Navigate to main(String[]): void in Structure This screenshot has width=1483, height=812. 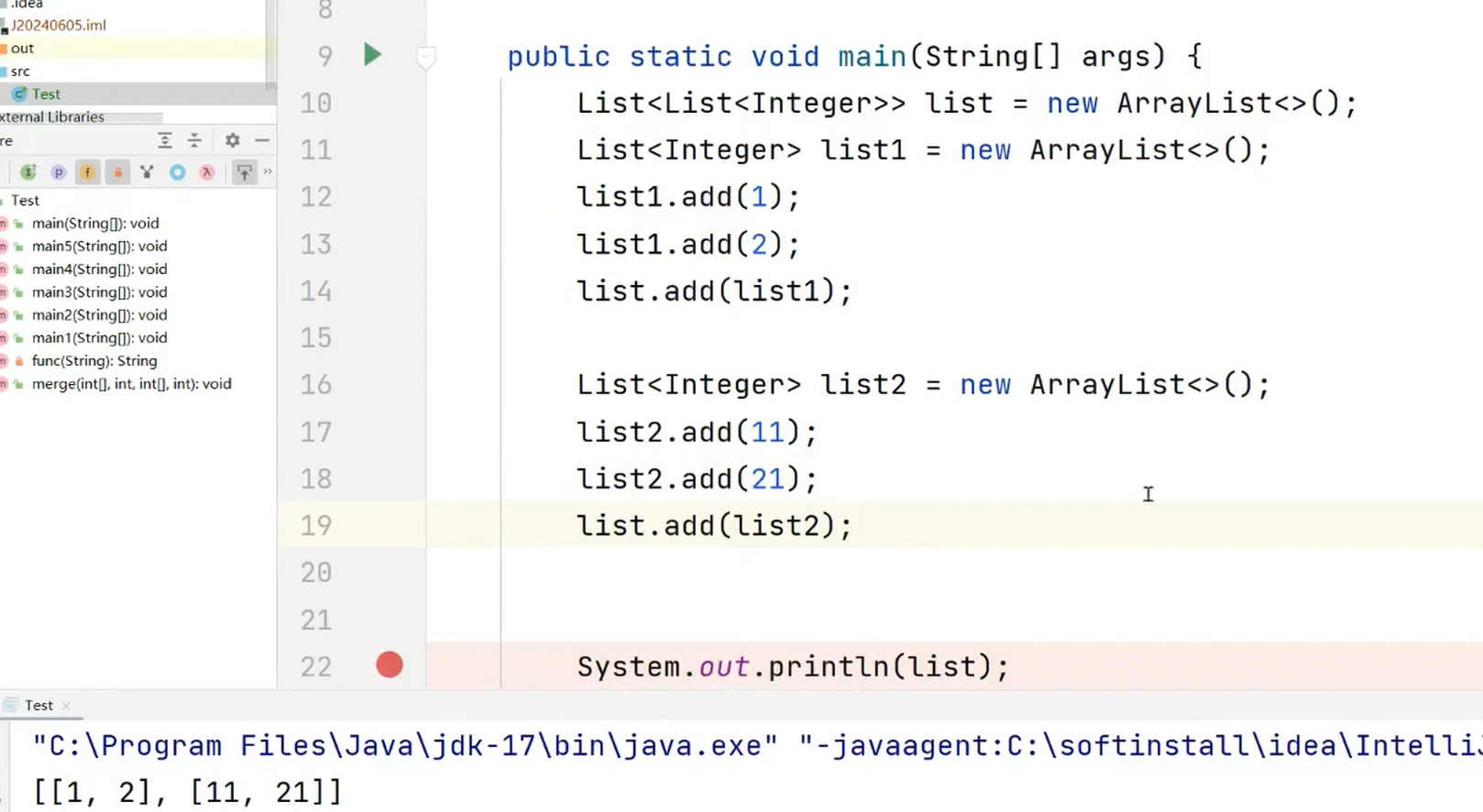pos(95,223)
